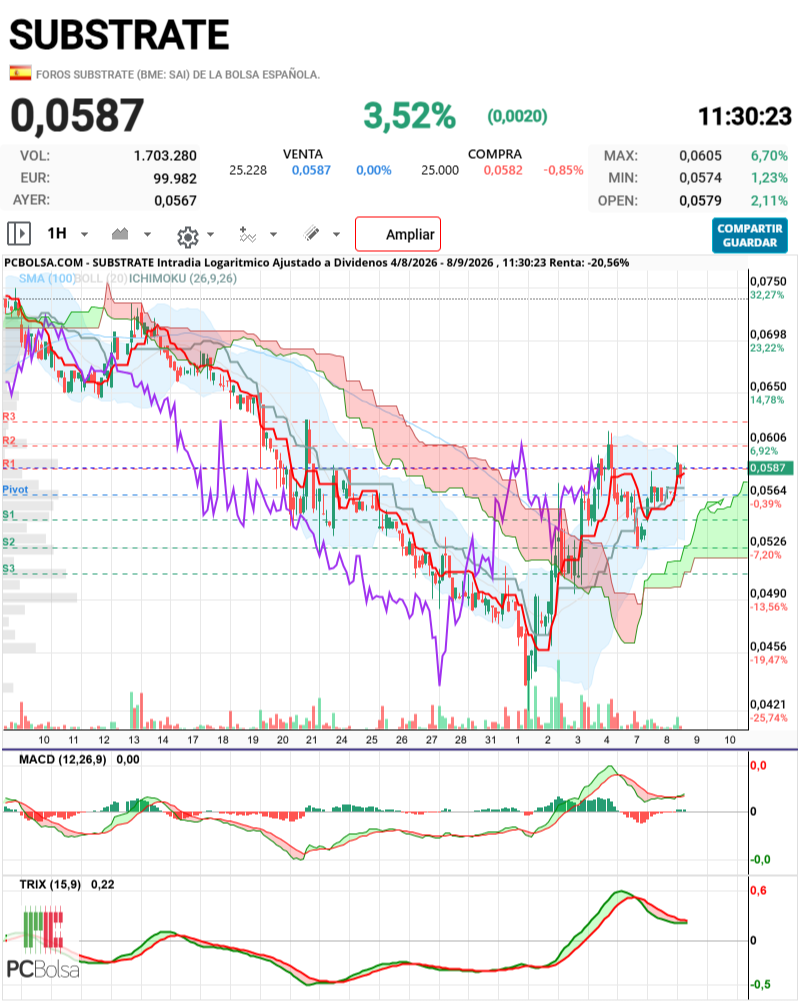The height and width of the screenshot is (1001, 800).
Task: Click the R2 resistance level label
Action: pos(9,440)
